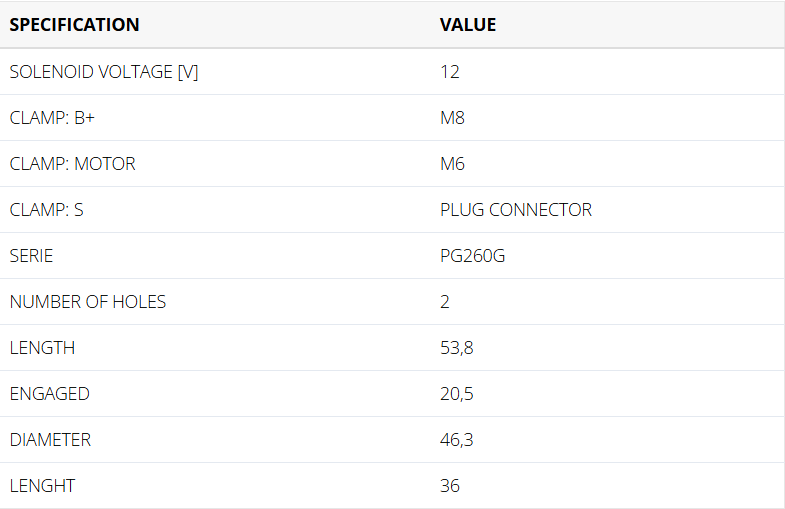Select the SOLENOID VOLTAGE [V] label
785x509 pixels.
tap(103, 72)
